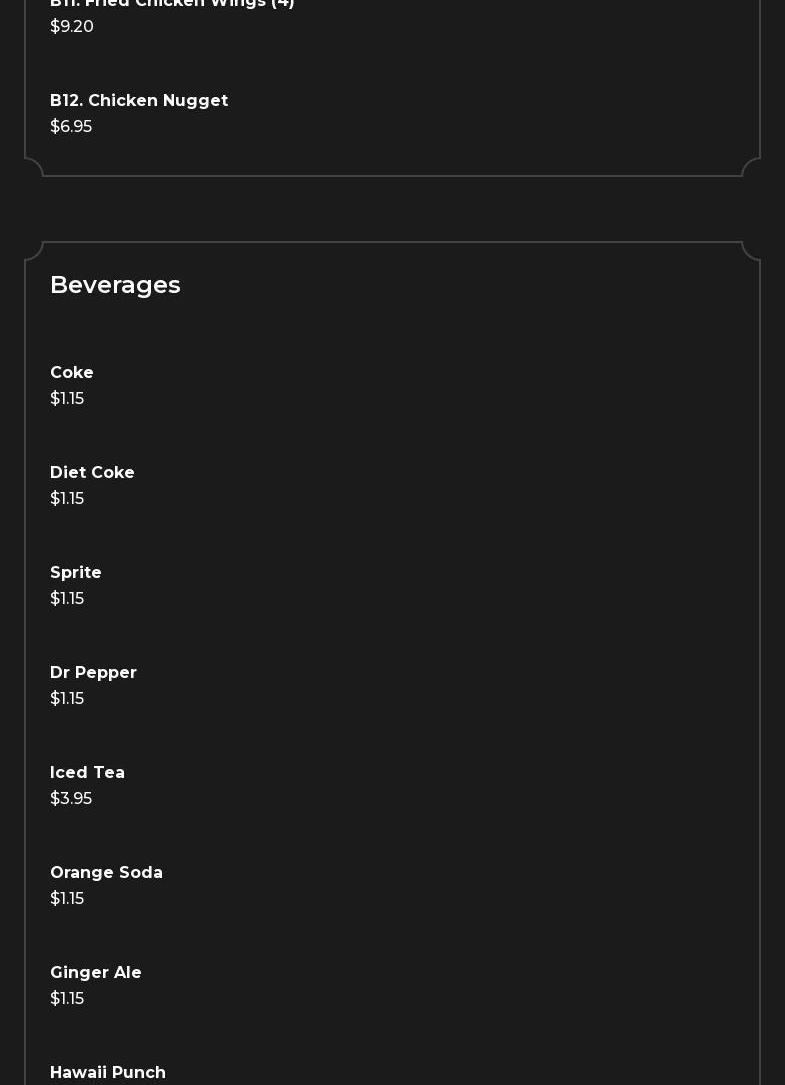Screen dimensions: 785x1085
Task: Pick Sprite from the beverage menu
Action: pyautogui.click(x=76, y=573)
